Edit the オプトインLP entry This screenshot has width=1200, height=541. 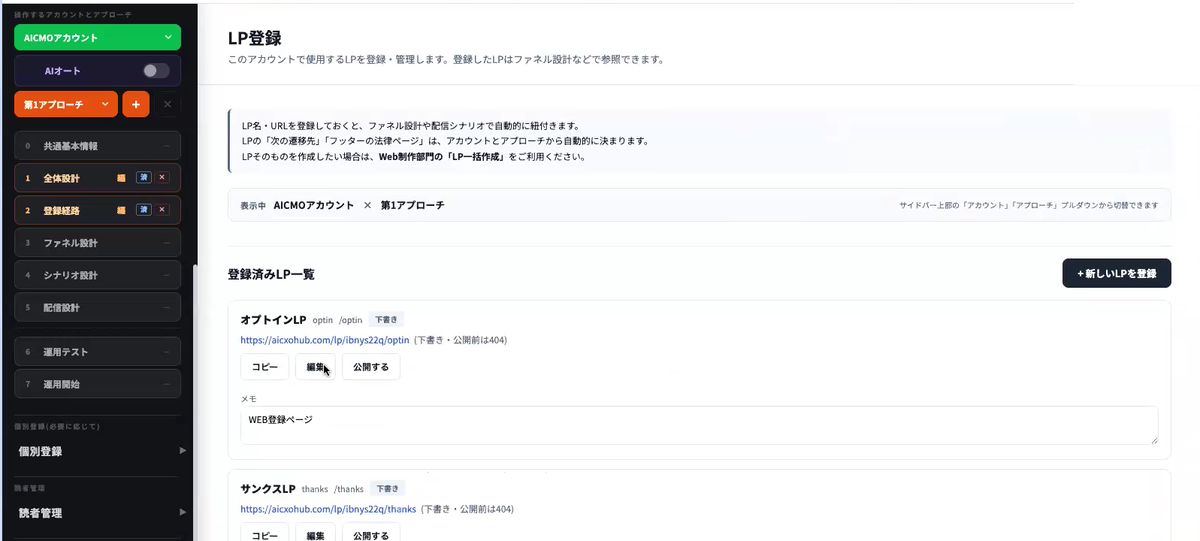[316, 367]
